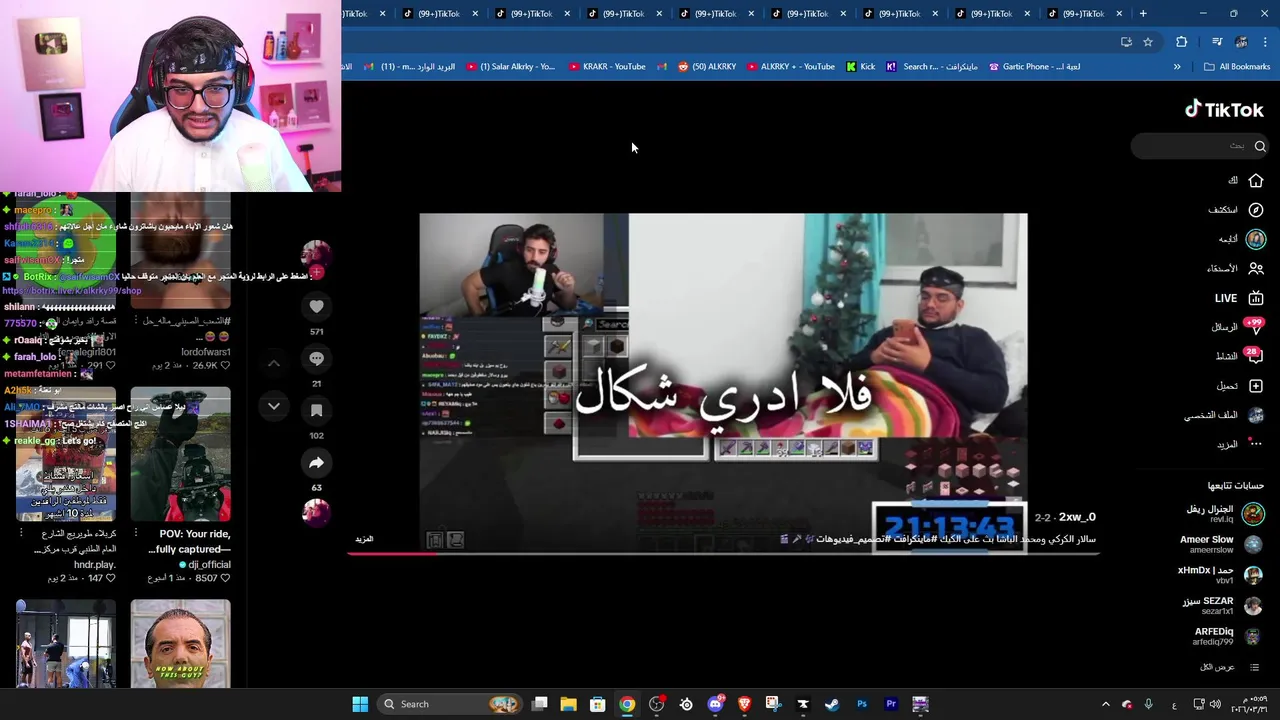Open the Gartic Phone bookmark

pos(1034,67)
